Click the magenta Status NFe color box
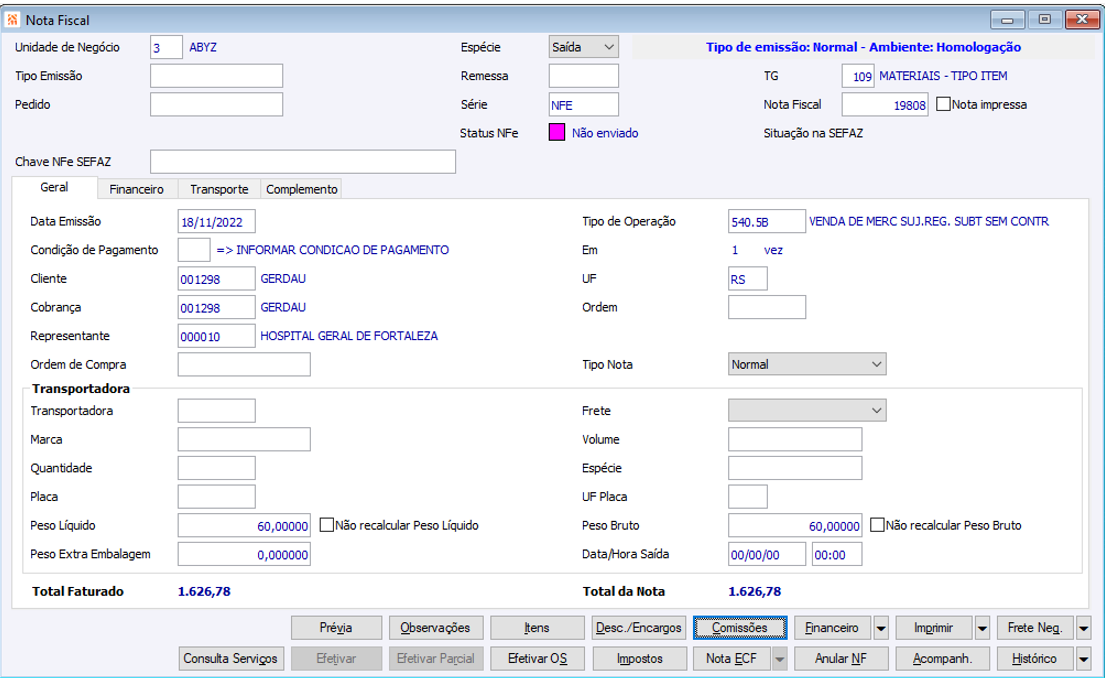 point(557,133)
